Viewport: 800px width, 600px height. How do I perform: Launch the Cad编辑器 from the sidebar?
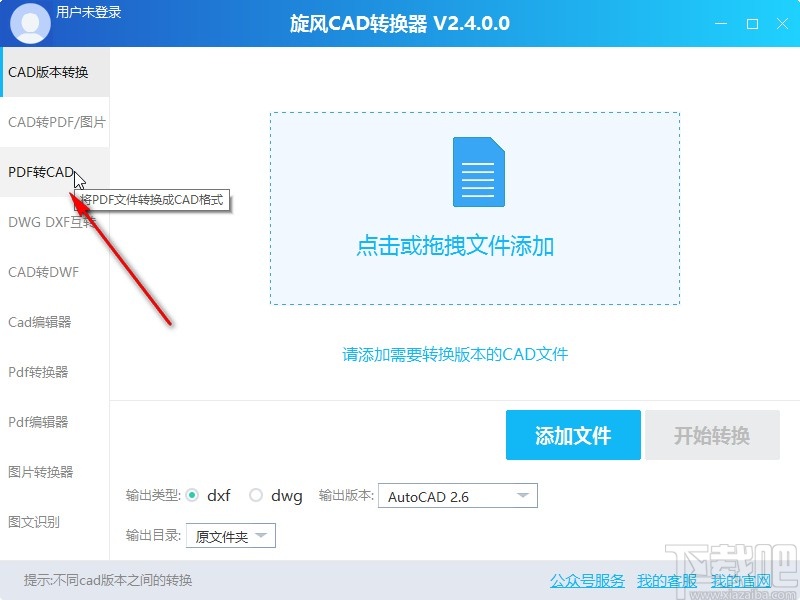click(38, 322)
